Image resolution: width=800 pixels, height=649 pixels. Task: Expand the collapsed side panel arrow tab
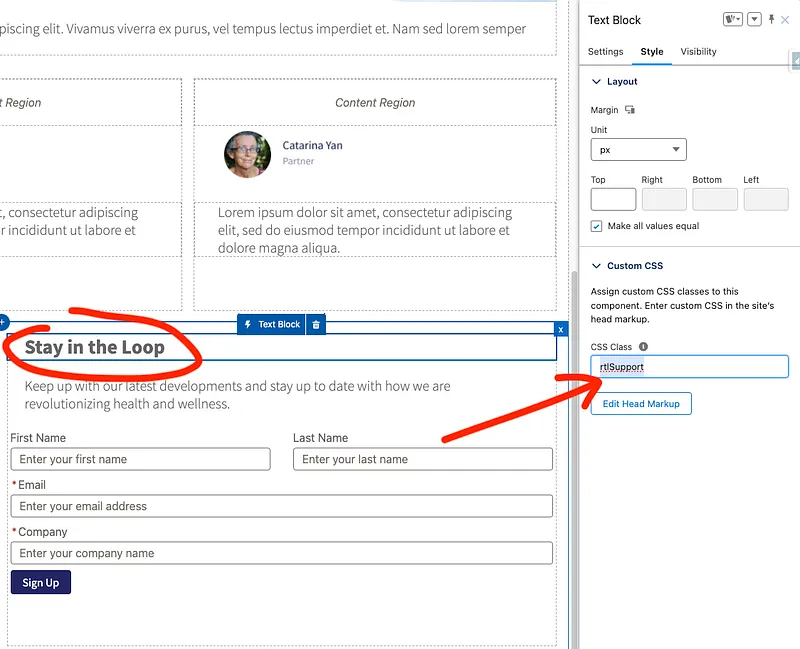795,60
